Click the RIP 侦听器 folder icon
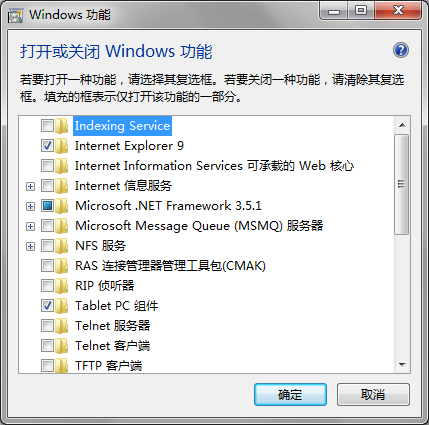Viewport: 429px width, 425px height. [62, 286]
